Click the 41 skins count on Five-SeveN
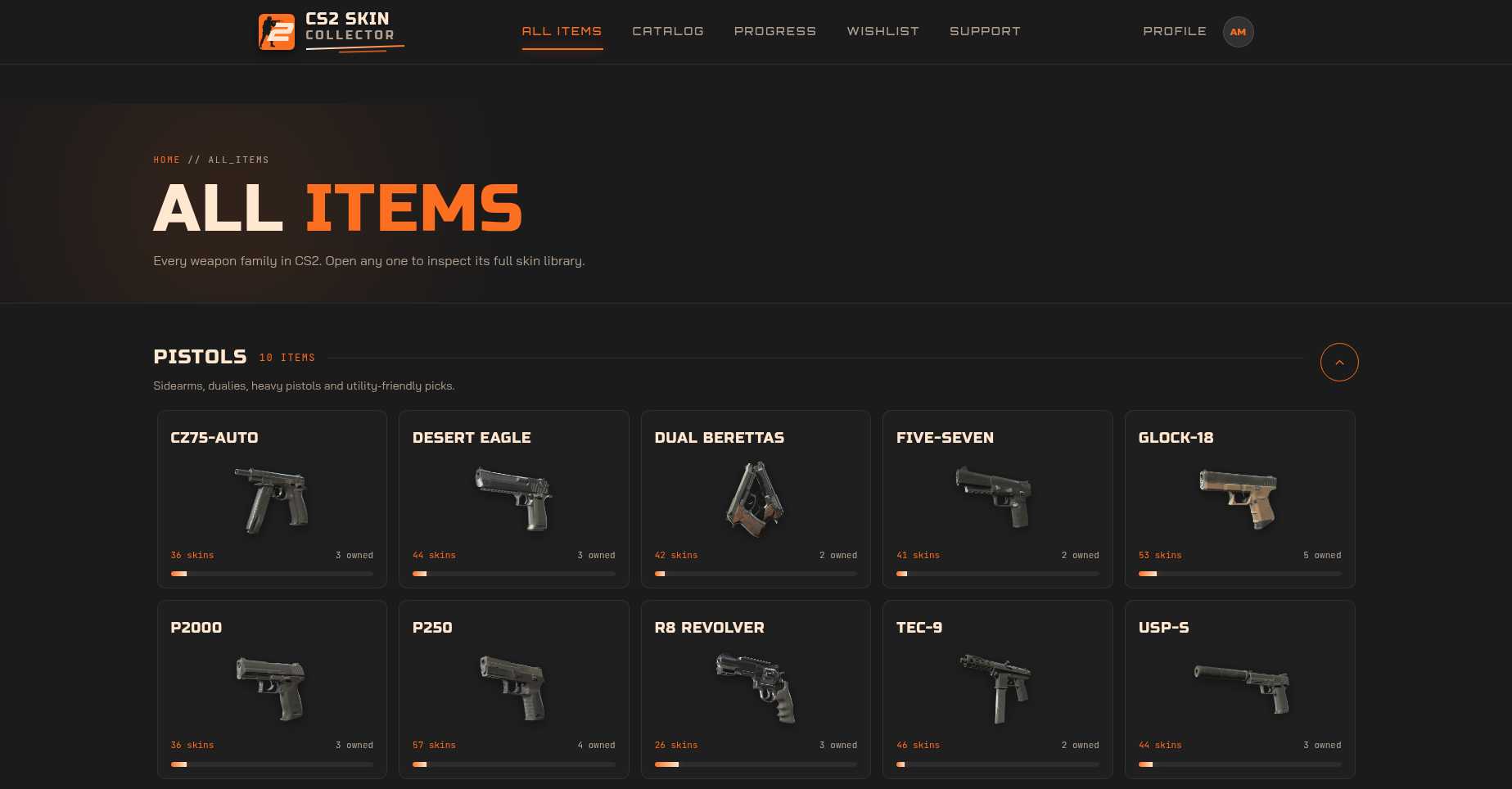The height and width of the screenshot is (789, 1512). [x=918, y=555]
